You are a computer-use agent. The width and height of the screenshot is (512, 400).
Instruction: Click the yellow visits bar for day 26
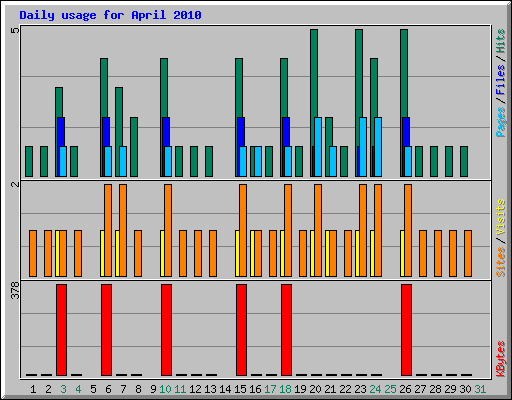pyautogui.click(x=402, y=253)
